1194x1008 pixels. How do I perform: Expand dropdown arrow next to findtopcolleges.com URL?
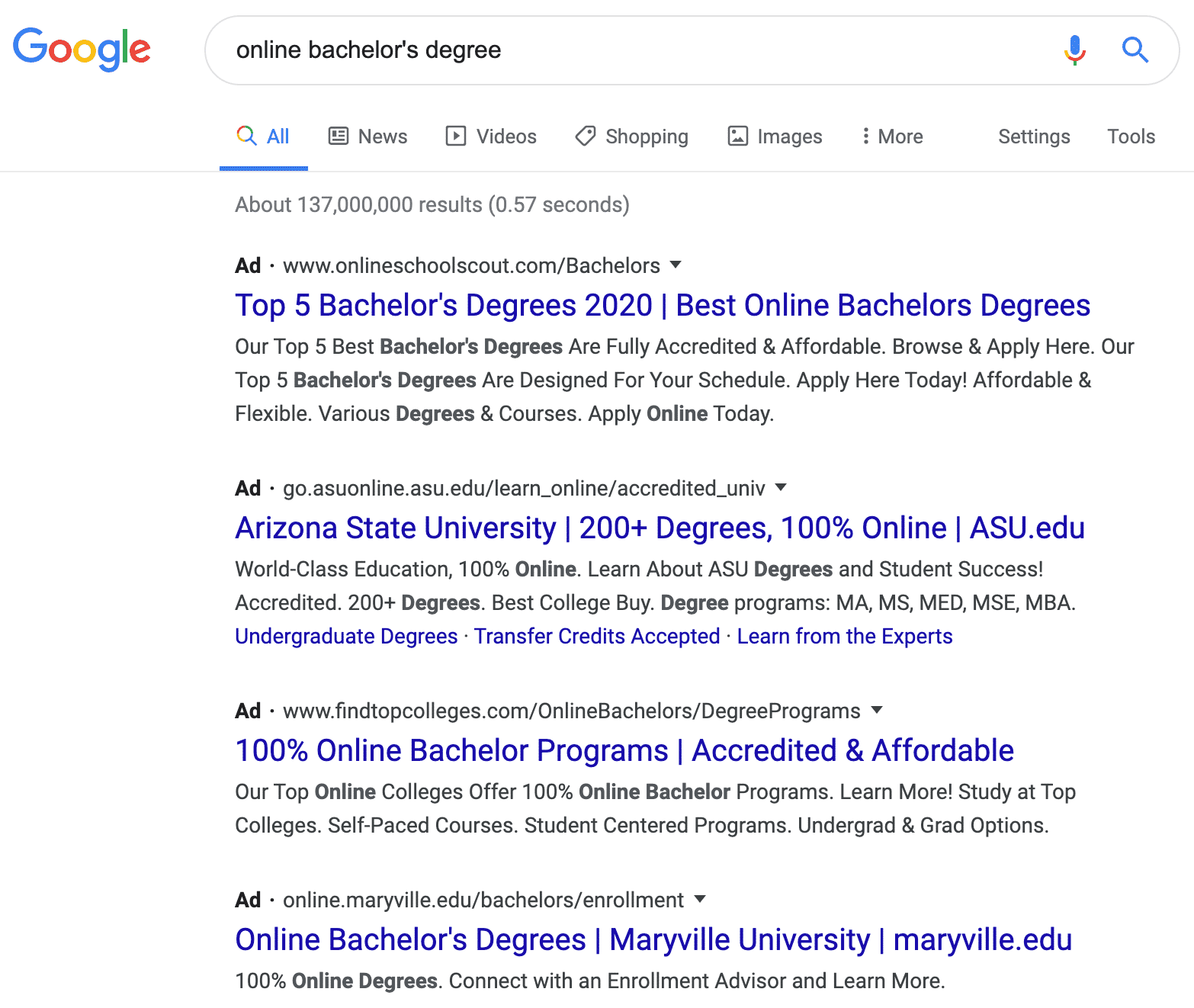(x=877, y=710)
